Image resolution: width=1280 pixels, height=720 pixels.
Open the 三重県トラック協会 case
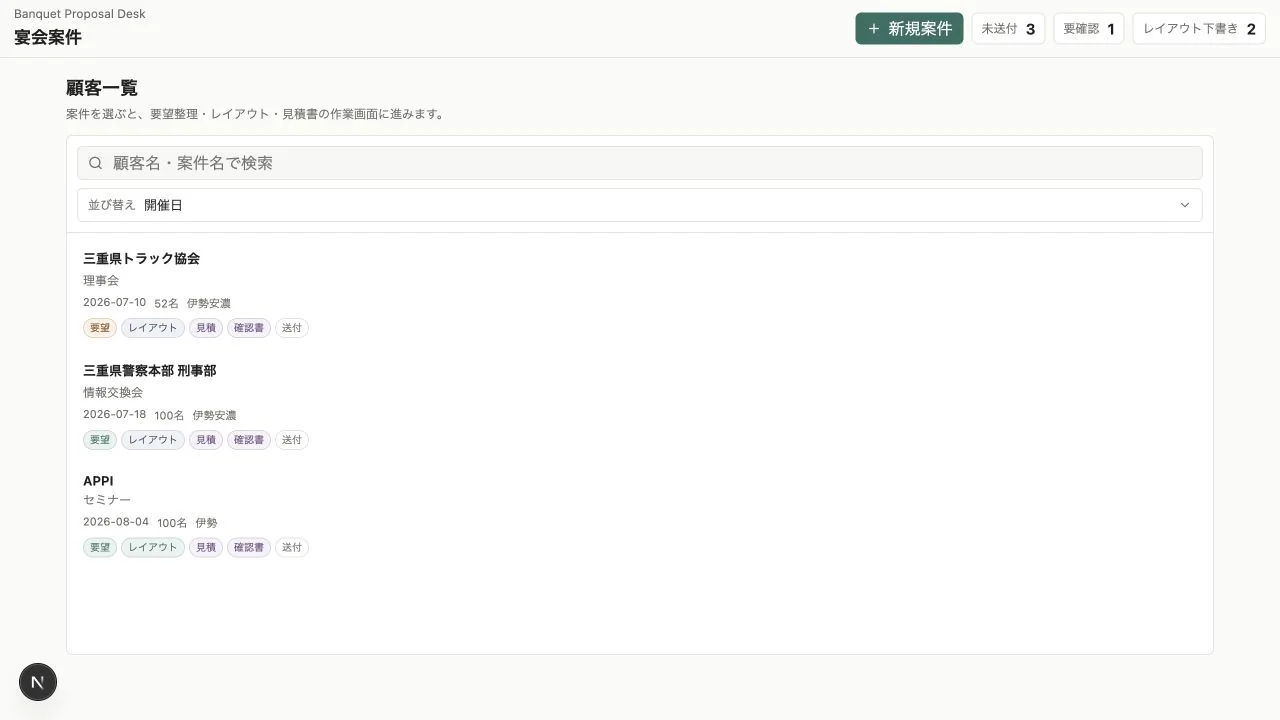(640, 292)
